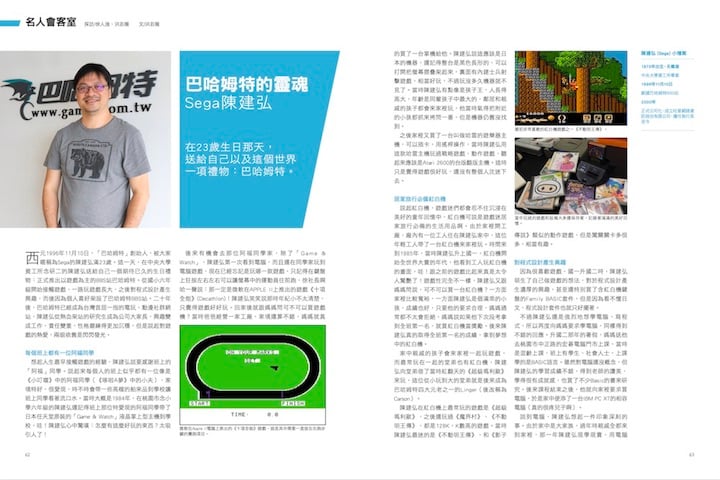Click the photo of game discs and console
This screenshot has height=480, width=720.
tap(571, 176)
